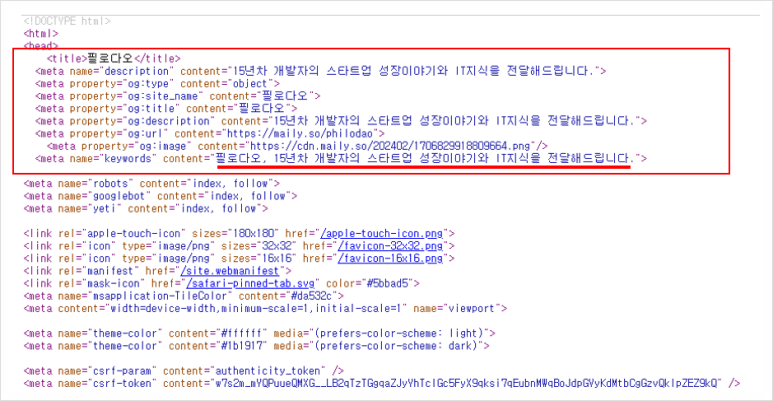The image size is (773, 401).
Task: Click the og:site_name meta line
Action: 177,96
